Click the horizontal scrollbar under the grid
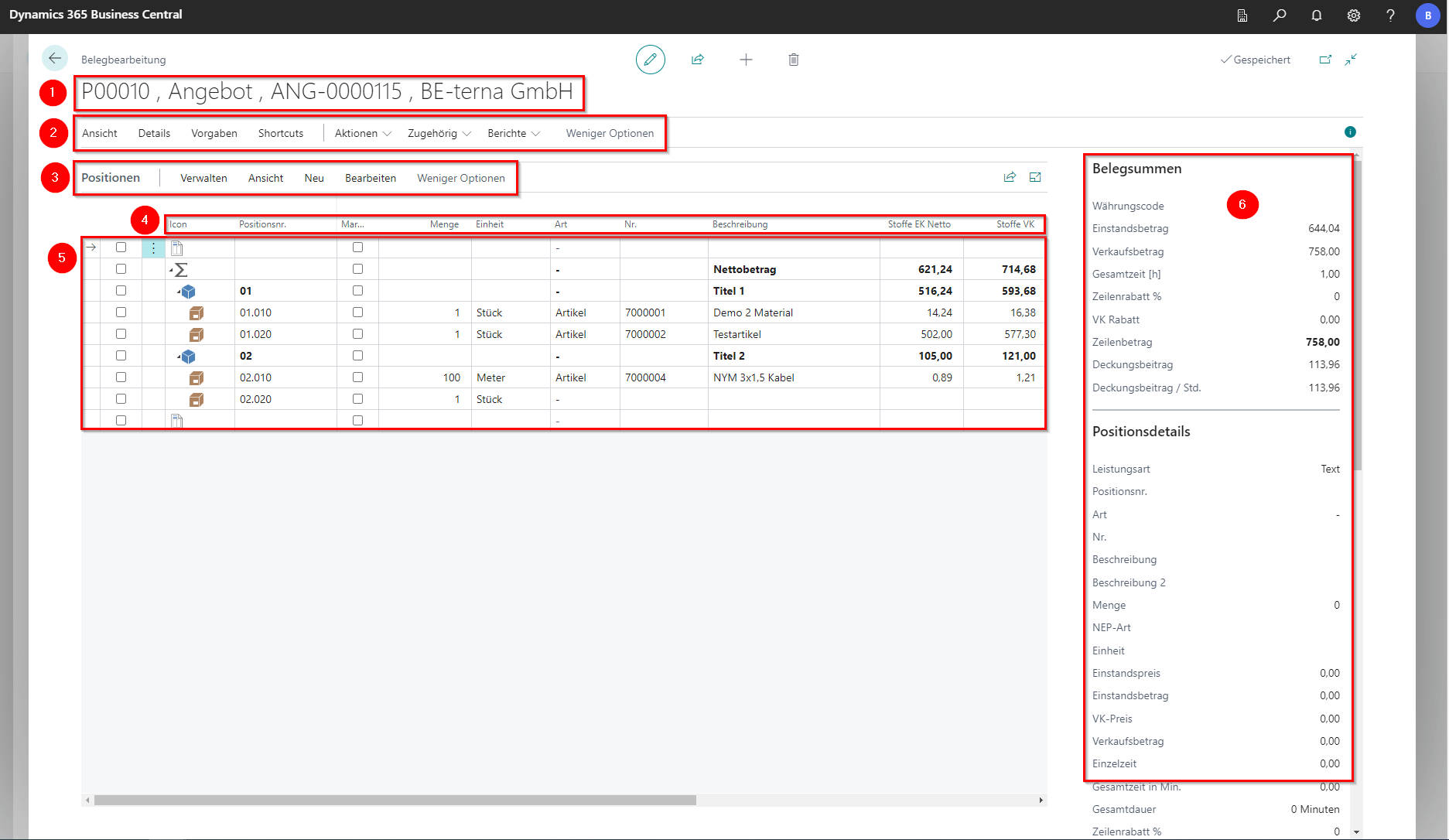 click(395, 801)
